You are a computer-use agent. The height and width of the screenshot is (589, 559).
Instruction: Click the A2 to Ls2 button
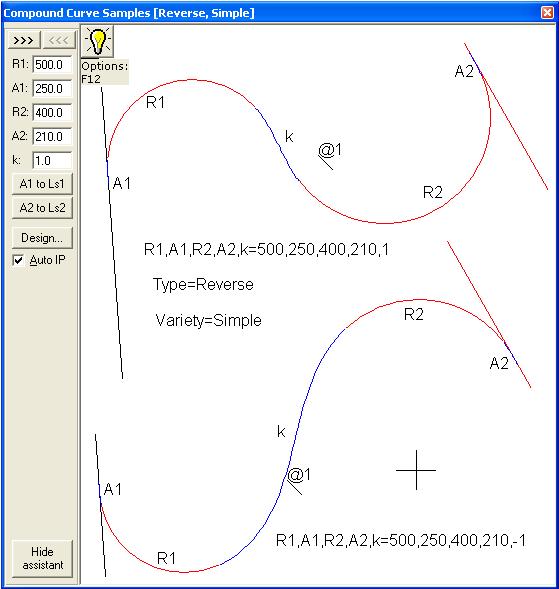click(42, 208)
